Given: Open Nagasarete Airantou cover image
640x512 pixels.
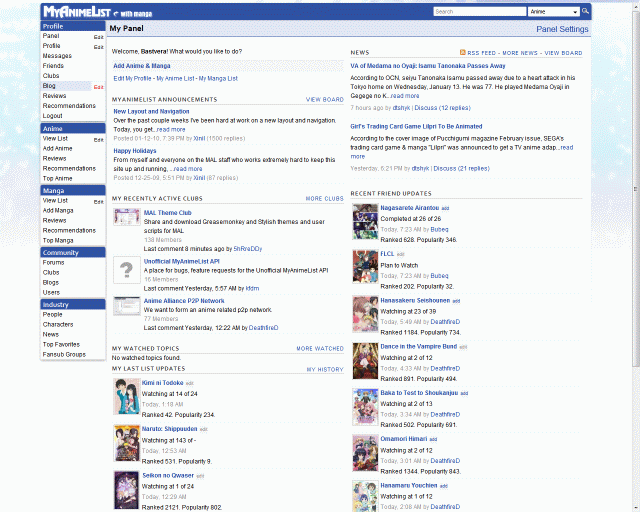Looking at the screenshot, I should click(x=365, y=222).
